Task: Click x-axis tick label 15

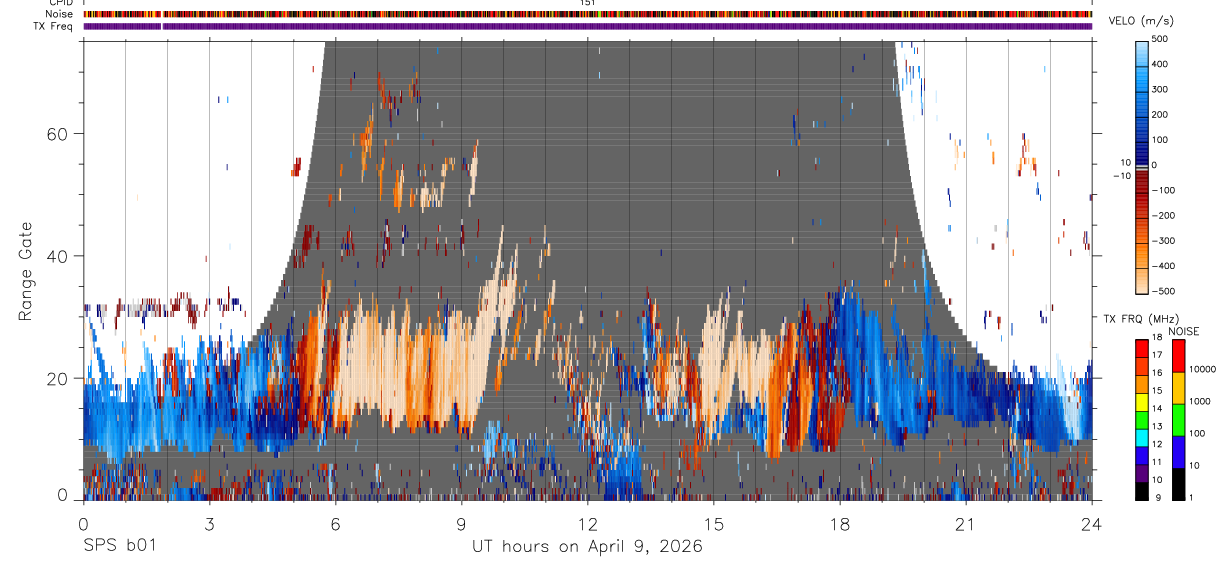Action: pyautogui.click(x=714, y=524)
